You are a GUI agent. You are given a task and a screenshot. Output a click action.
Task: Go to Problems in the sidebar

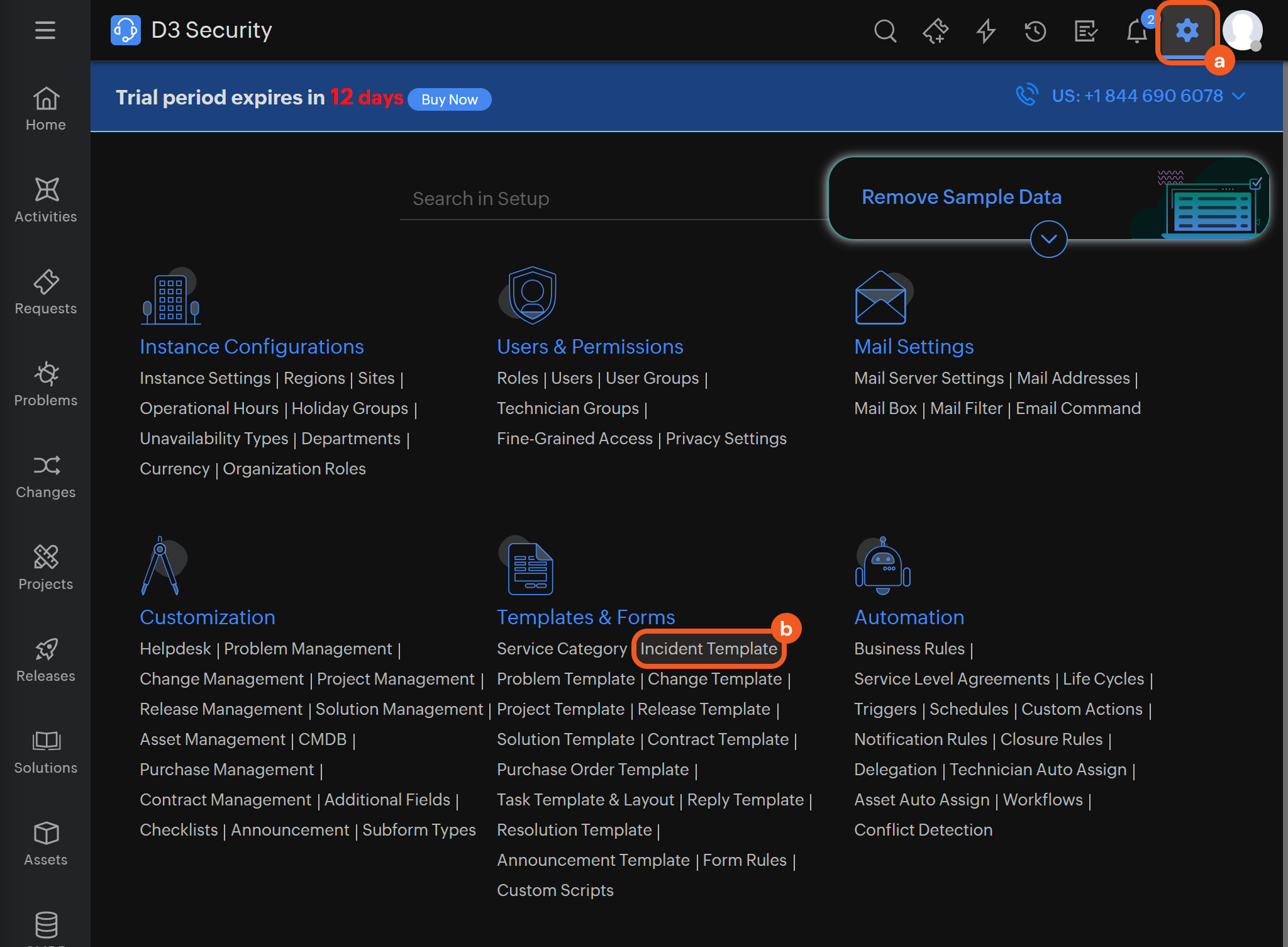(46, 384)
